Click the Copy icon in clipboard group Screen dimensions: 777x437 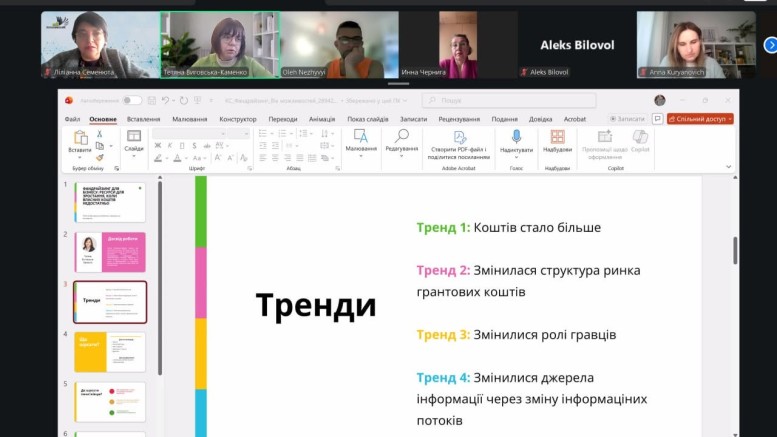pos(100,146)
